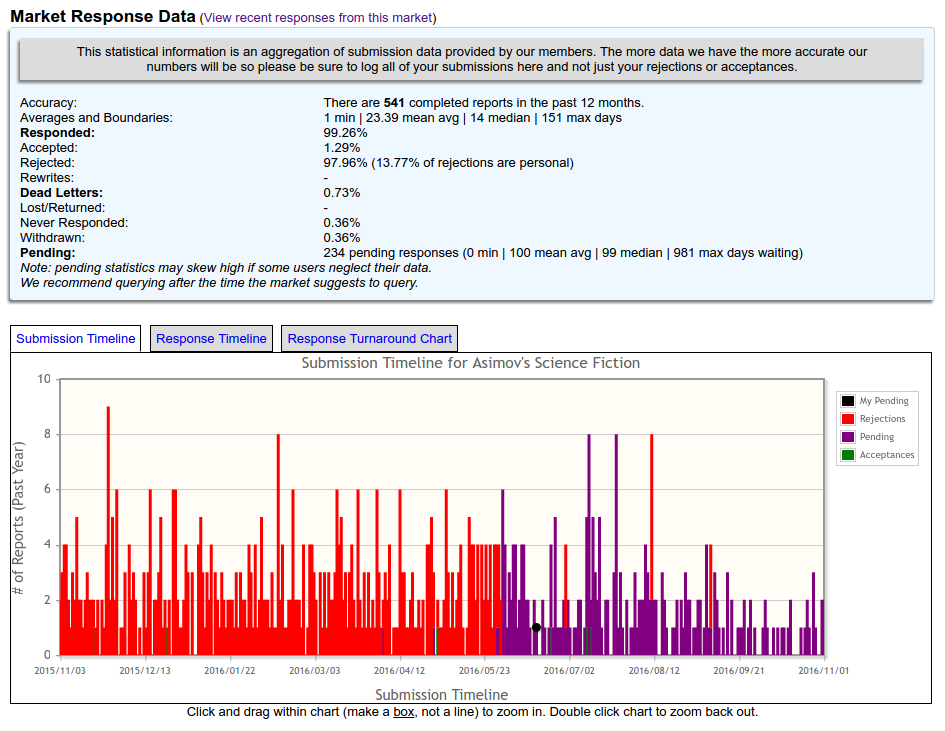View recent responses from this market
The height and width of the screenshot is (731, 945).
pos(318,17)
